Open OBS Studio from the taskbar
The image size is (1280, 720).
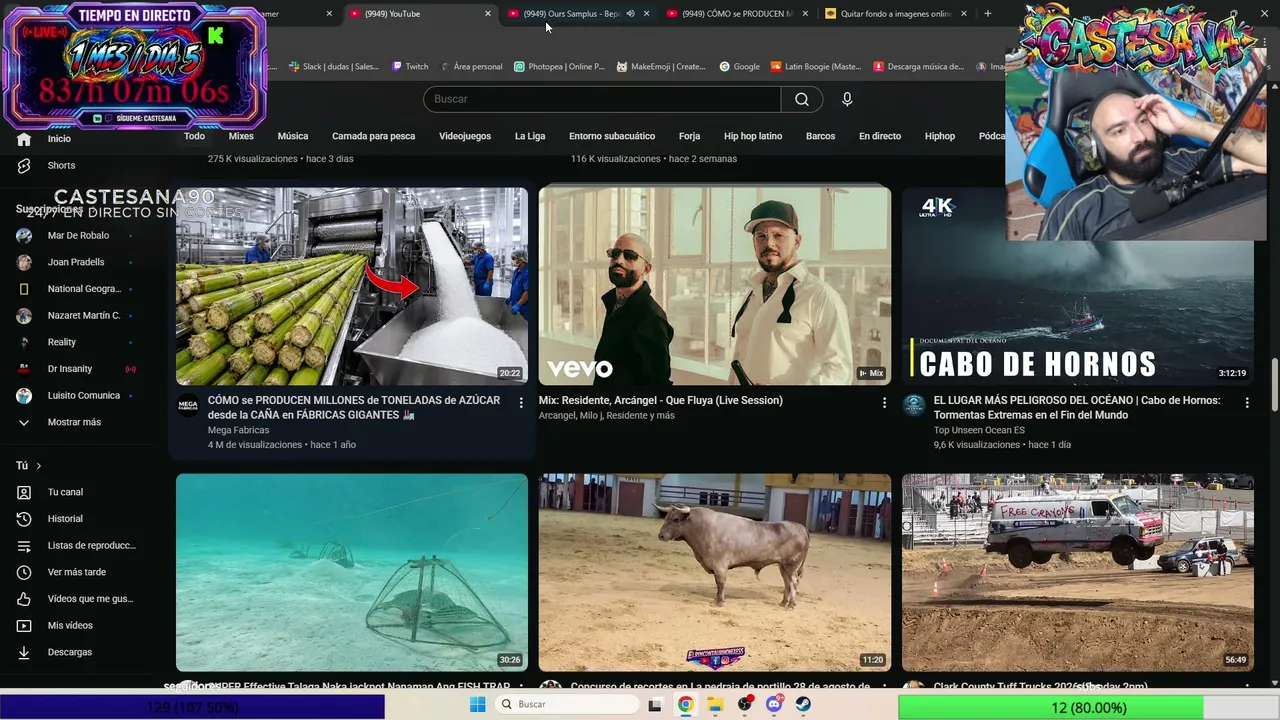click(x=745, y=704)
